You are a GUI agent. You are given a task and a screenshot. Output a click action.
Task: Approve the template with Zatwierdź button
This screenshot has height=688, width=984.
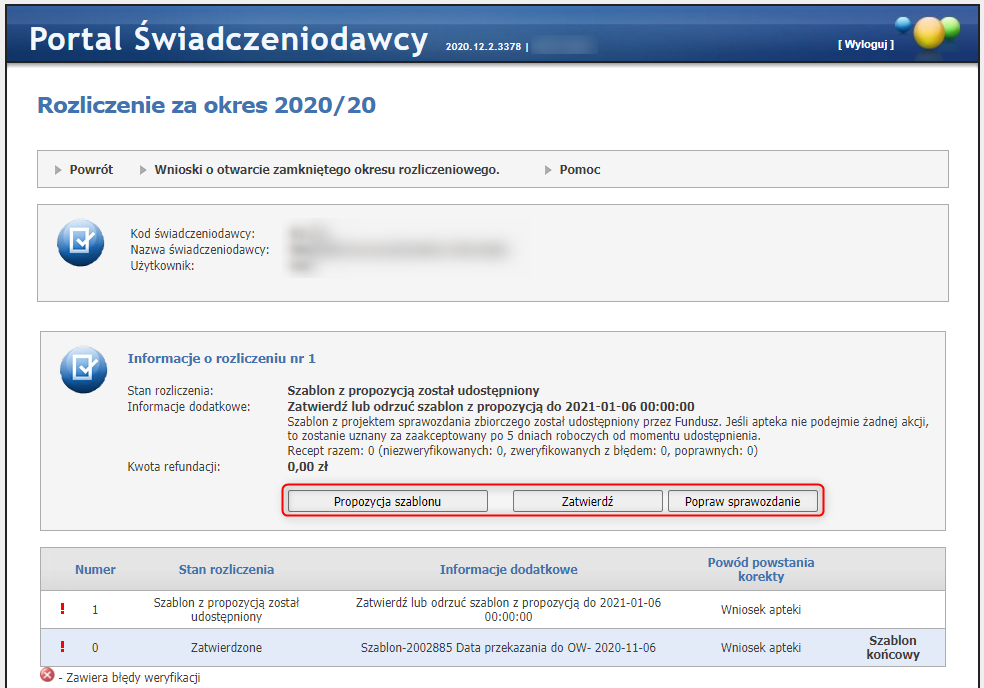(587, 500)
